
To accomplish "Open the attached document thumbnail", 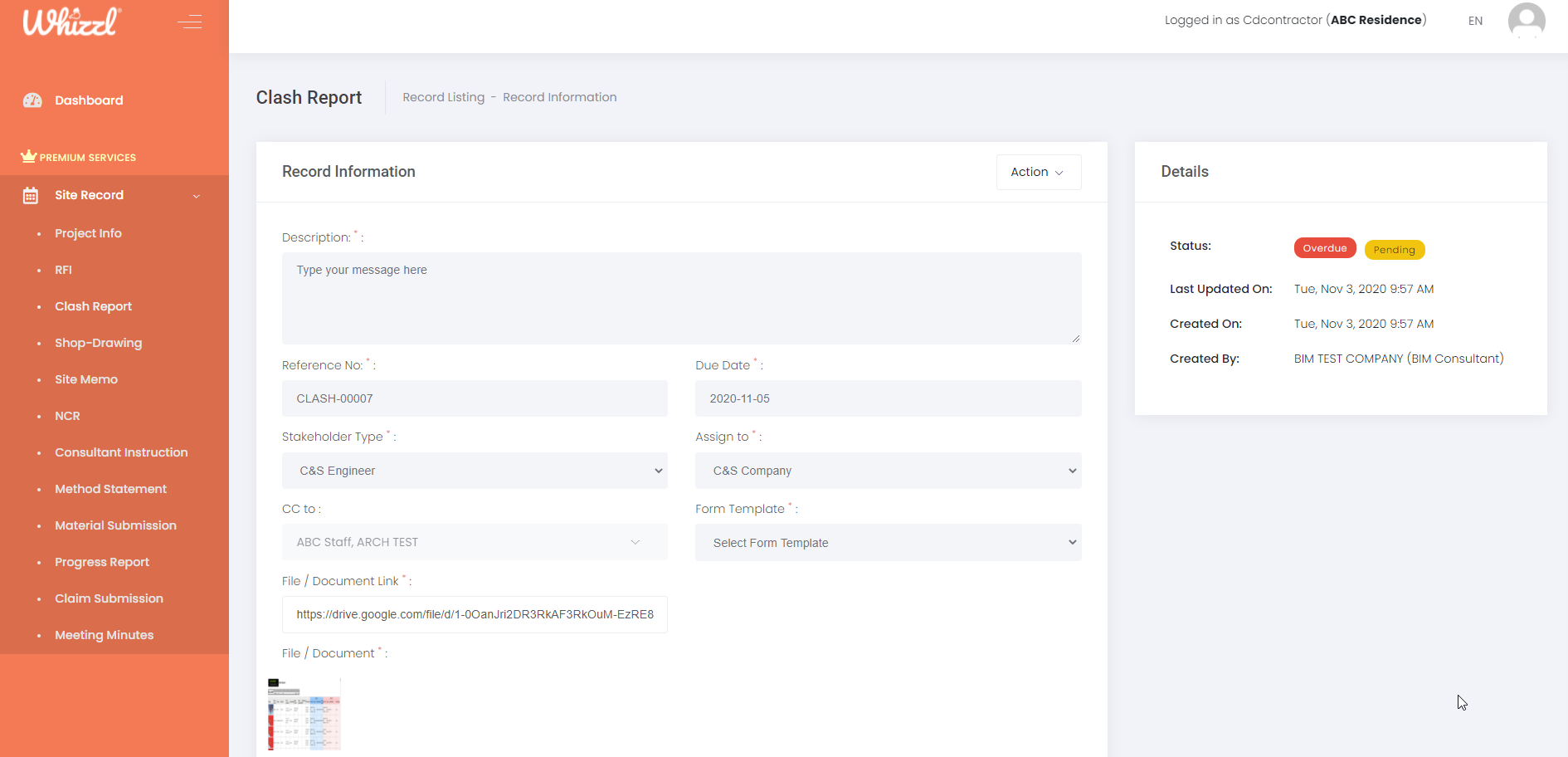I will [x=304, y=714].
